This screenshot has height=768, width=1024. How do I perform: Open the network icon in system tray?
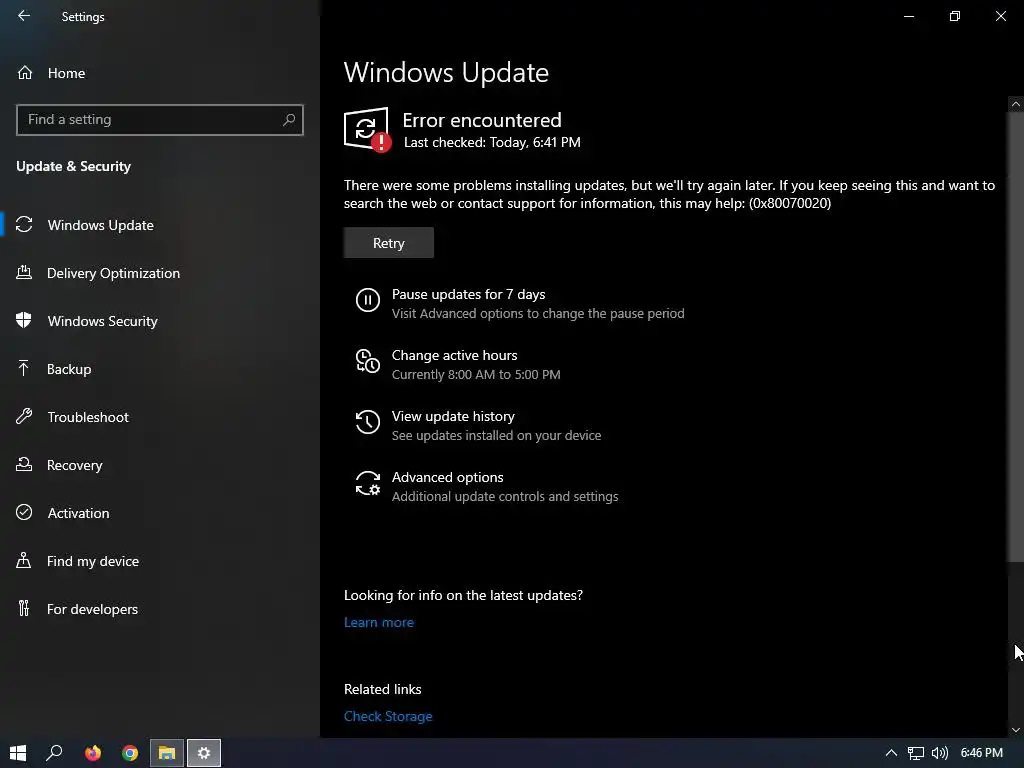coord(916,754)
